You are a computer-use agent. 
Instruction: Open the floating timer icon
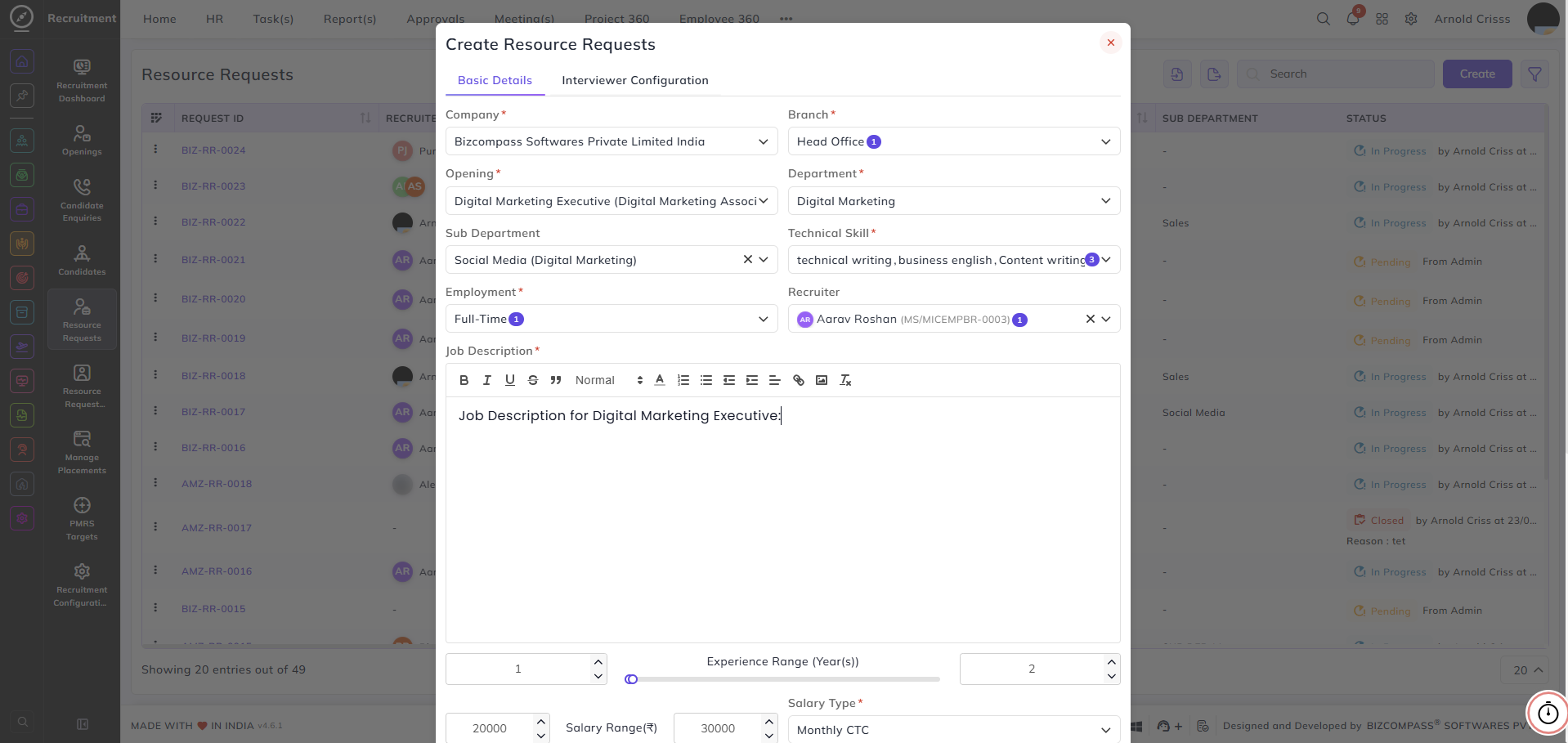click(1548, 713)
